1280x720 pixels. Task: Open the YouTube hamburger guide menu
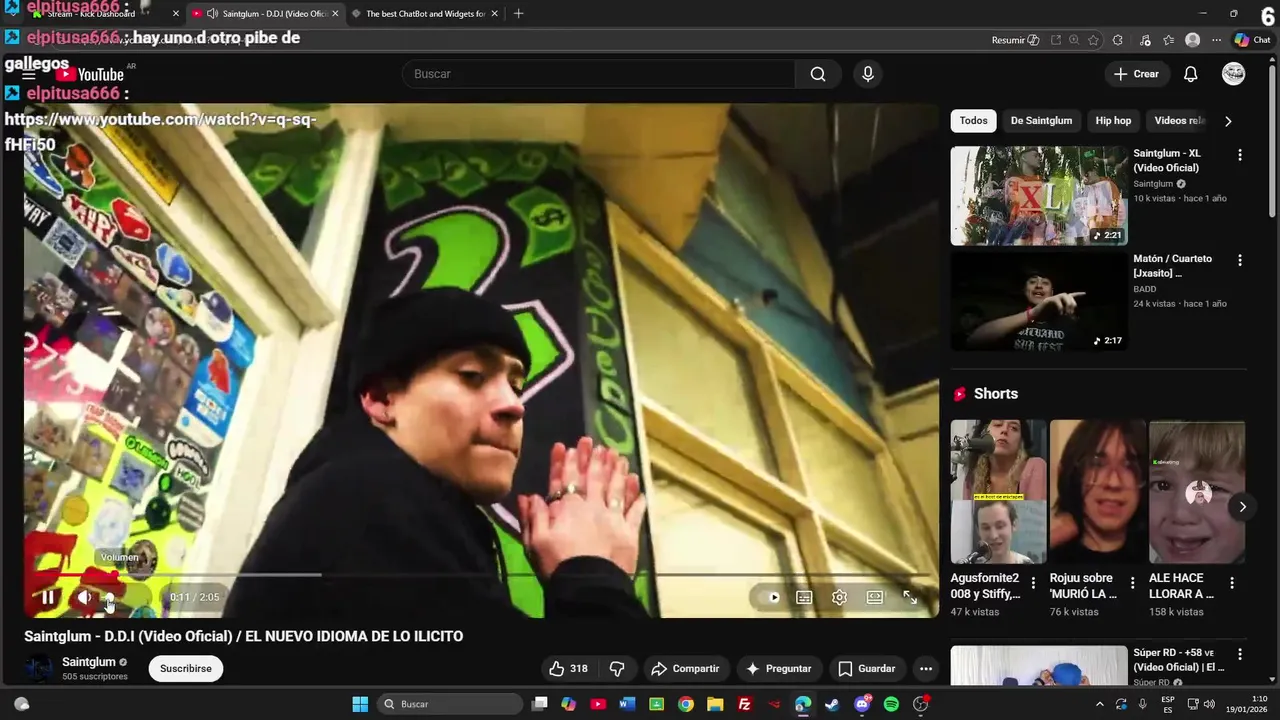[29, 74]
